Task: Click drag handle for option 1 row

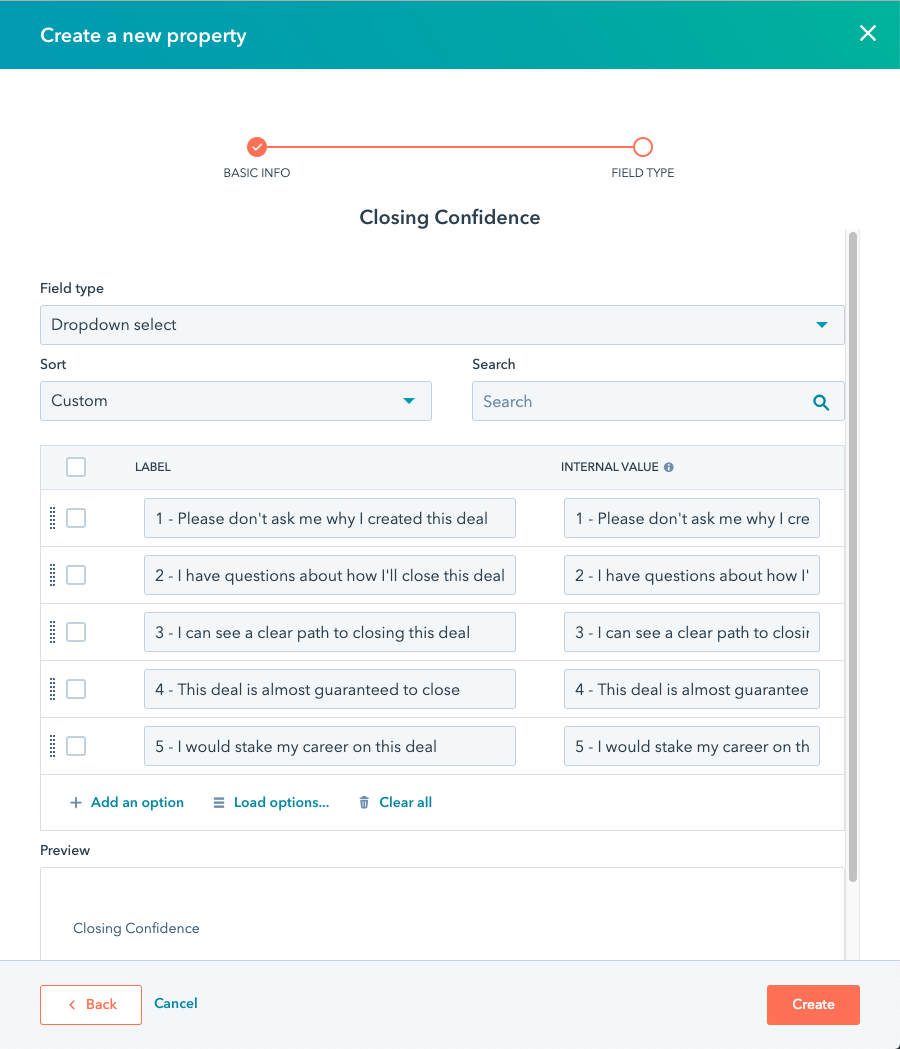Action: coord(52,518)
